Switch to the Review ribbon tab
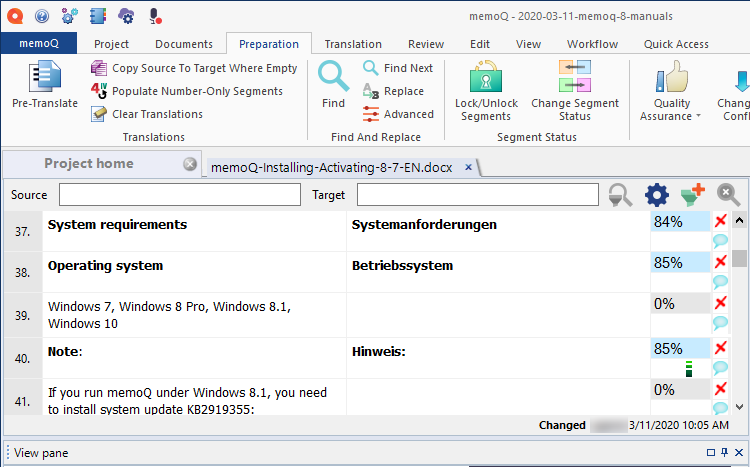The width and height of the screenshot is (750, 467). tap(426, 44)
